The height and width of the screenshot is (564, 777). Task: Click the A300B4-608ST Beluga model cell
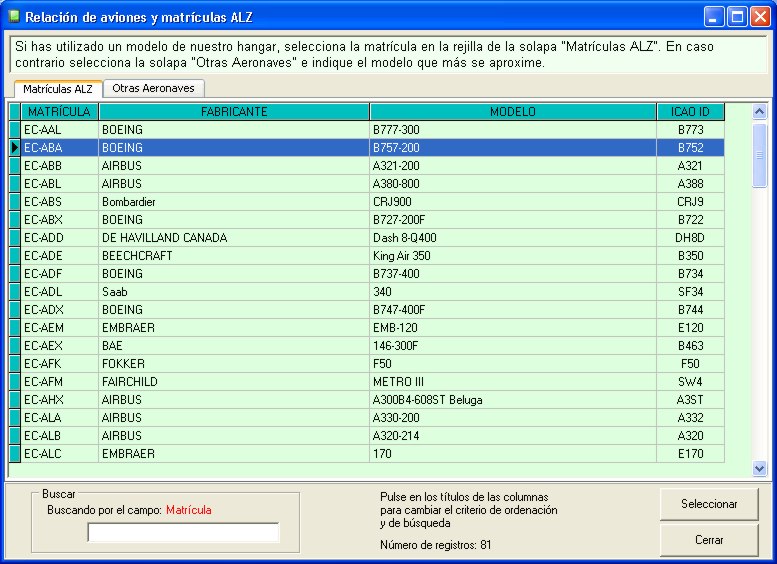point(513,400)
